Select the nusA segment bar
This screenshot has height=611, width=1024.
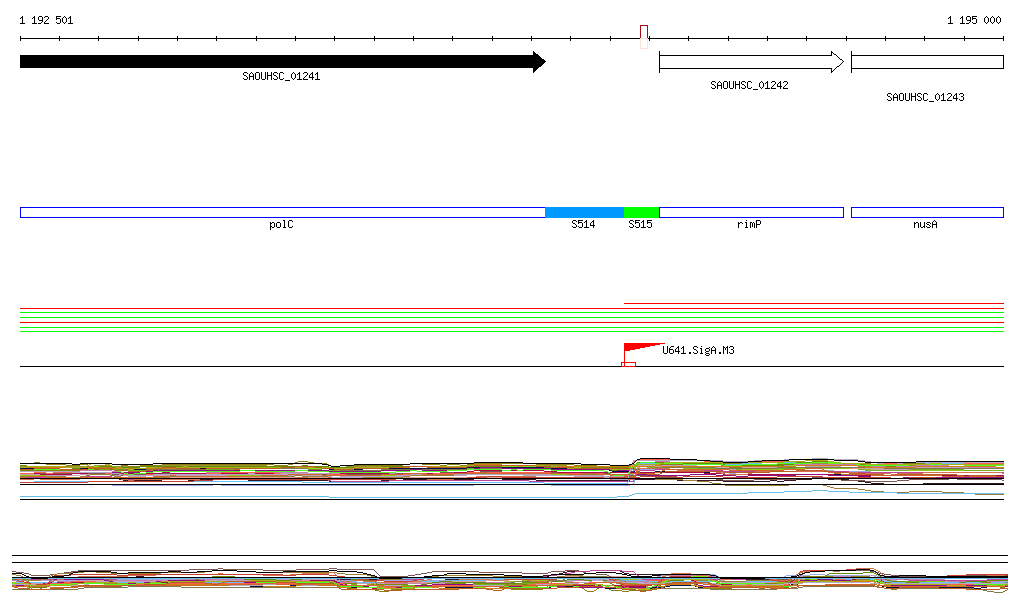click(x=926, y=212)
